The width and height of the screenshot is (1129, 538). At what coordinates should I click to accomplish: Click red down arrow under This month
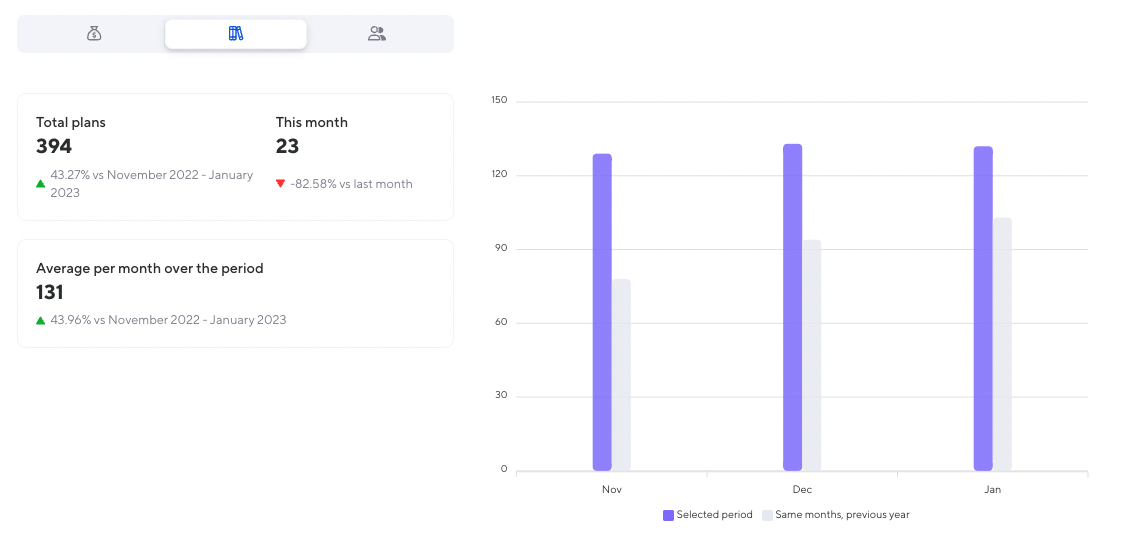tap(280, 183)
